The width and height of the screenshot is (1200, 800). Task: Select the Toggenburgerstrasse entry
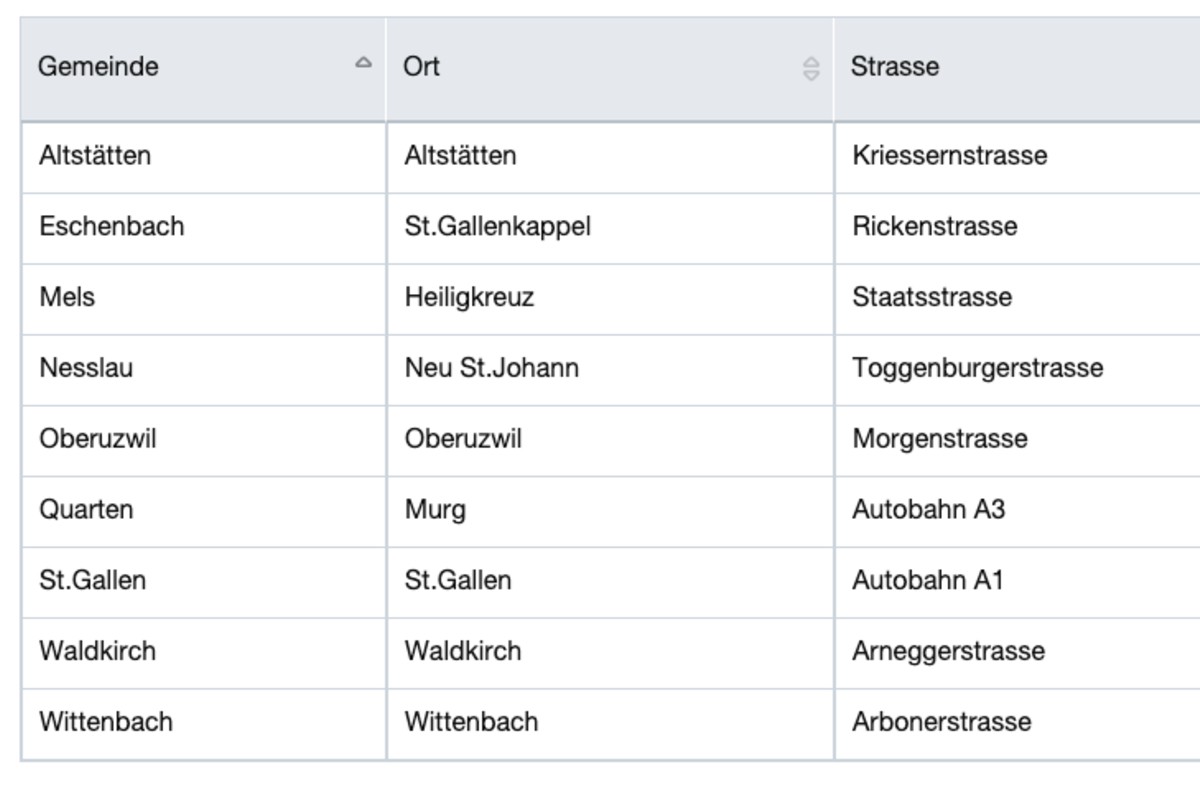pos(977,367)
